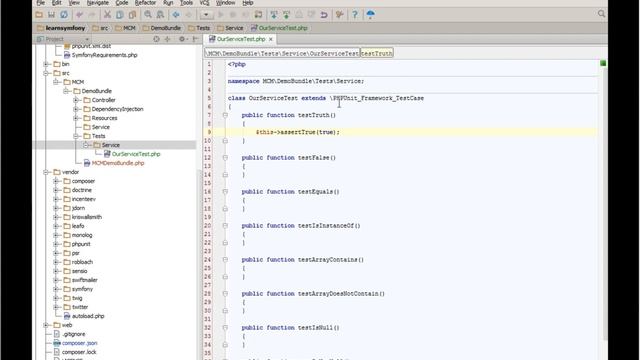Screen dimensions: 640x360
Task: Click the Hide Project panel icon
Action: click(195, 39)
